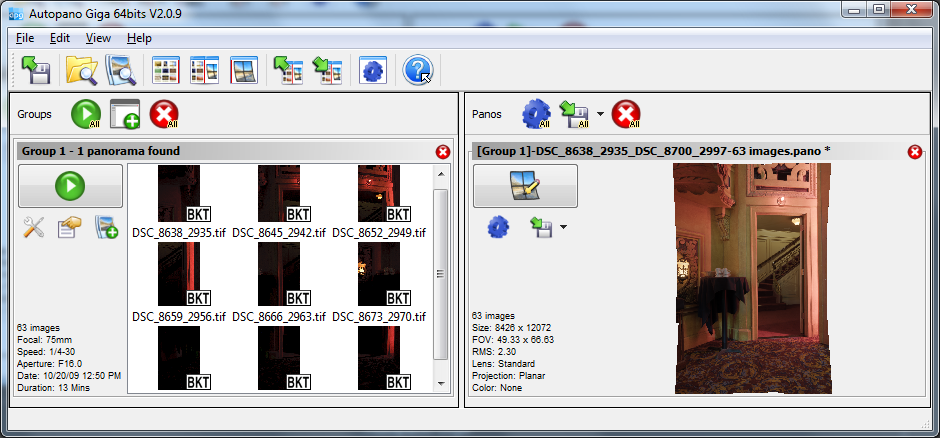Click the Save project toolbar icon
Screen dimensions: 940x438
35,70
